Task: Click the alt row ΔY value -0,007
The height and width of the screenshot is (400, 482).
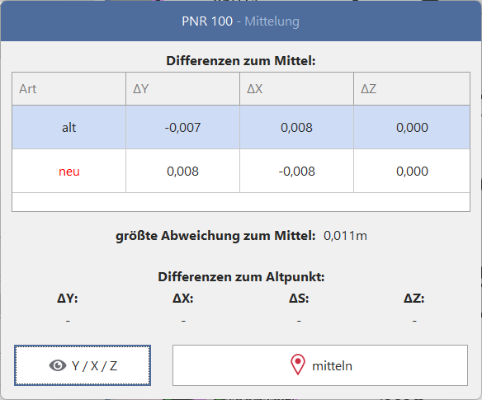Action: 183,128
